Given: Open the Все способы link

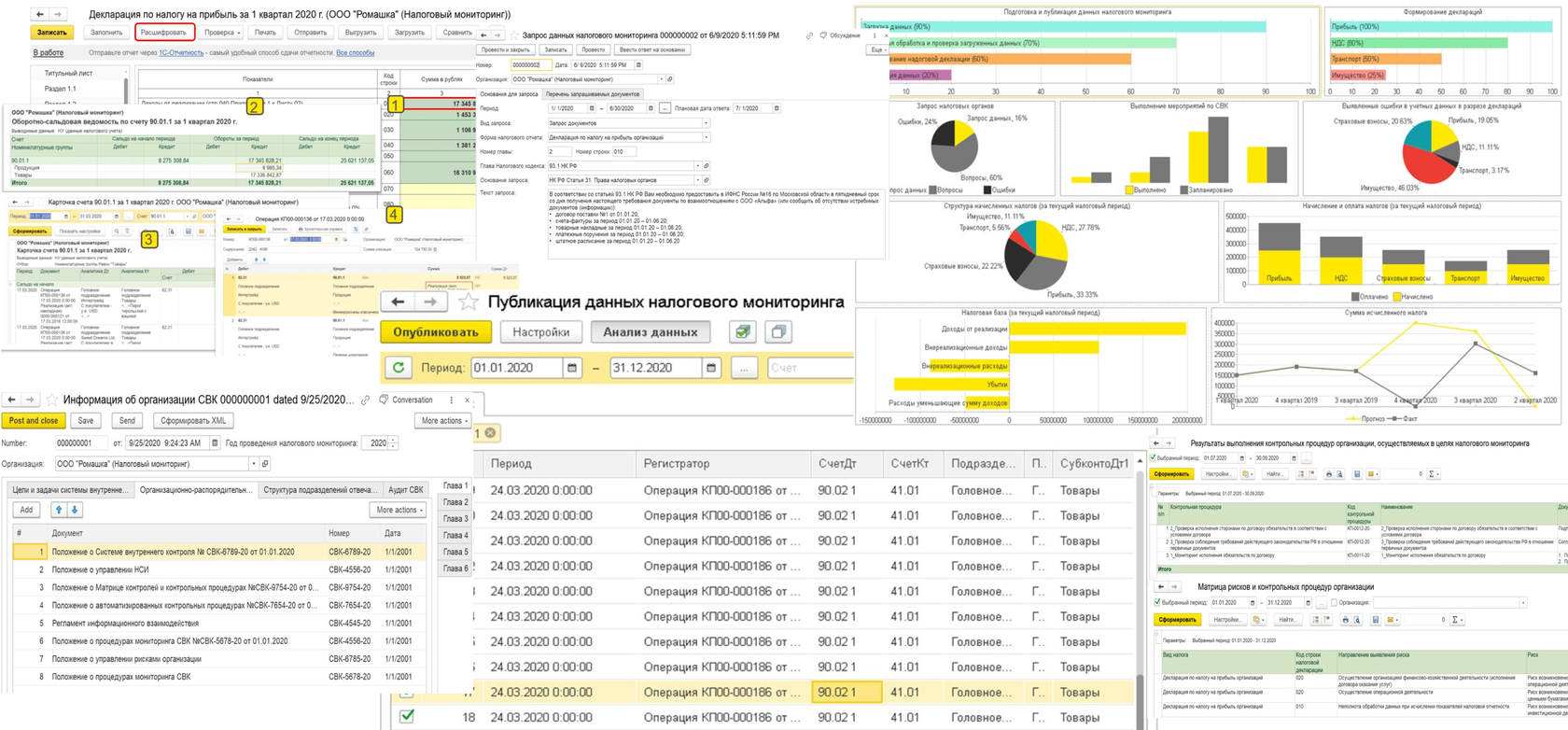Looking at the screenshot, I should click(x=356, y=53).
